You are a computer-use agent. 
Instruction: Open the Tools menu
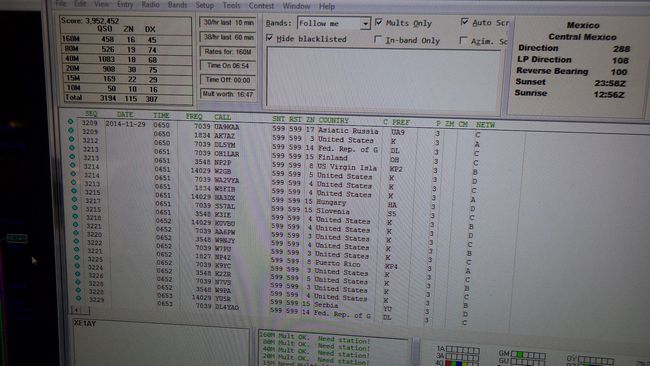(x=231, y=5)
